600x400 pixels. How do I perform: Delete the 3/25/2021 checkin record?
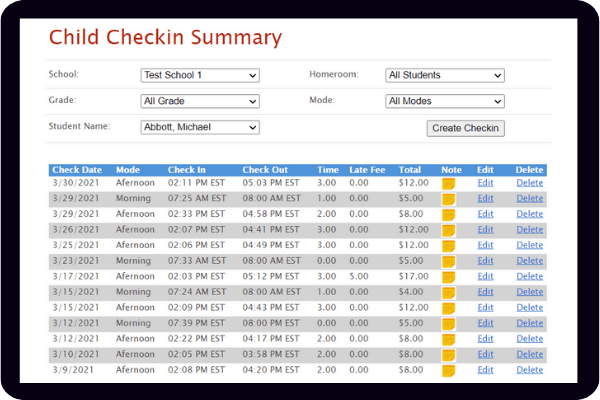pos(529,245)
